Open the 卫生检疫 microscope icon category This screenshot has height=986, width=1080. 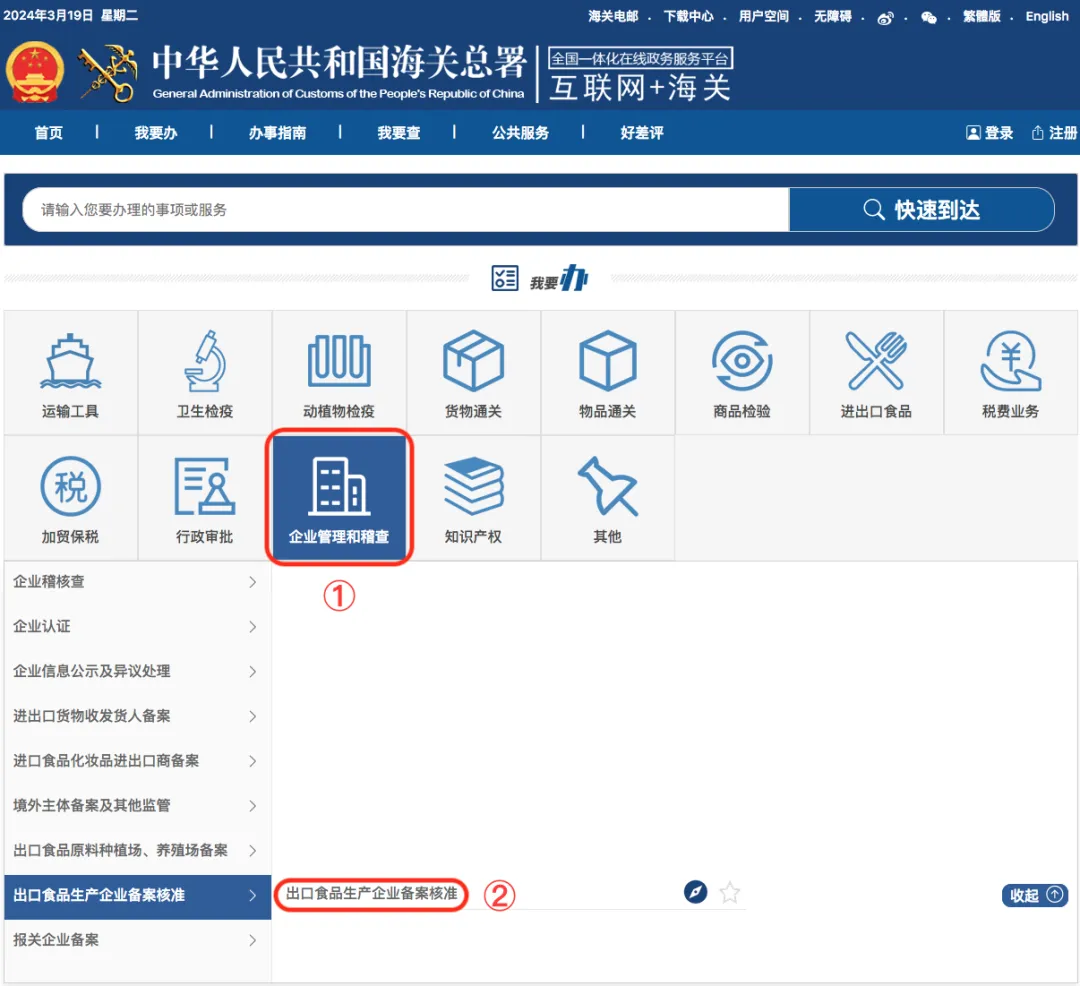pyautogui.click(x=205, y=373)
